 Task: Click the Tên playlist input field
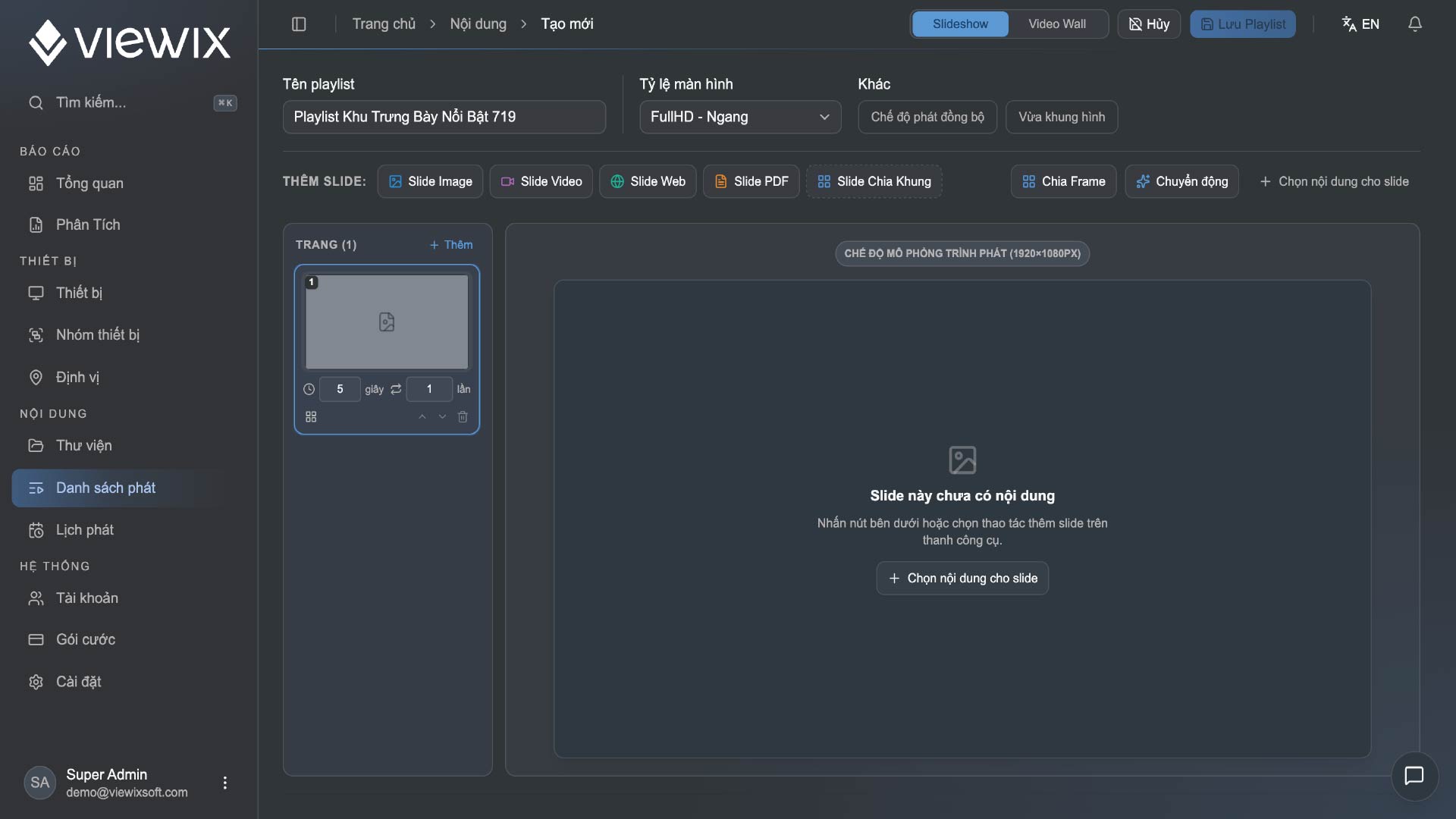coord(444,117)
